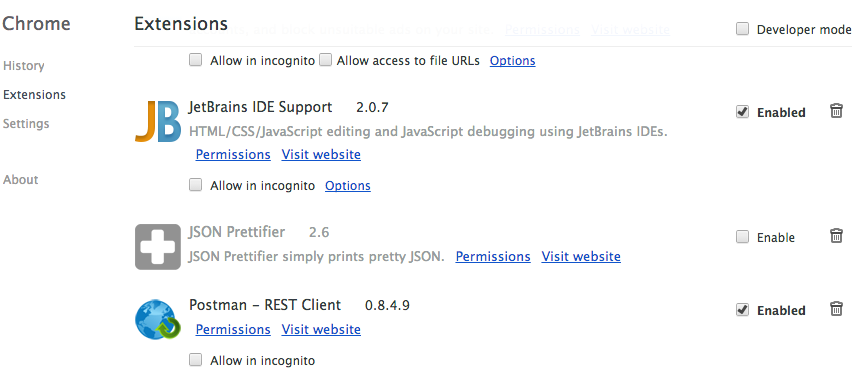The height and width of the screenshot is (378, 857).
Task: Click the Chrome heading in sidebar
Action: (x=36, y=23)
